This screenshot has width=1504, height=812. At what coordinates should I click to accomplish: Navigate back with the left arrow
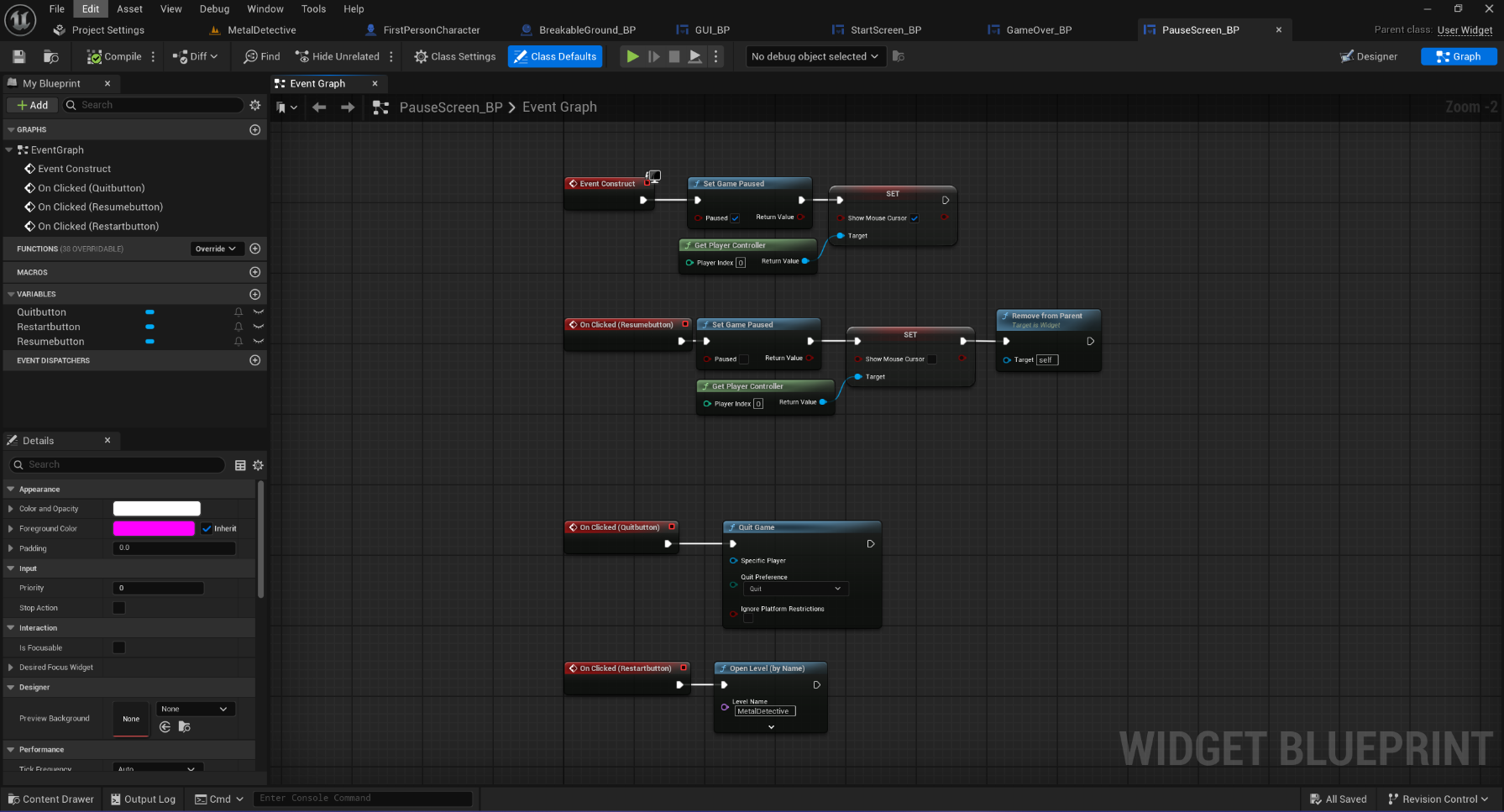coord(319,107)
